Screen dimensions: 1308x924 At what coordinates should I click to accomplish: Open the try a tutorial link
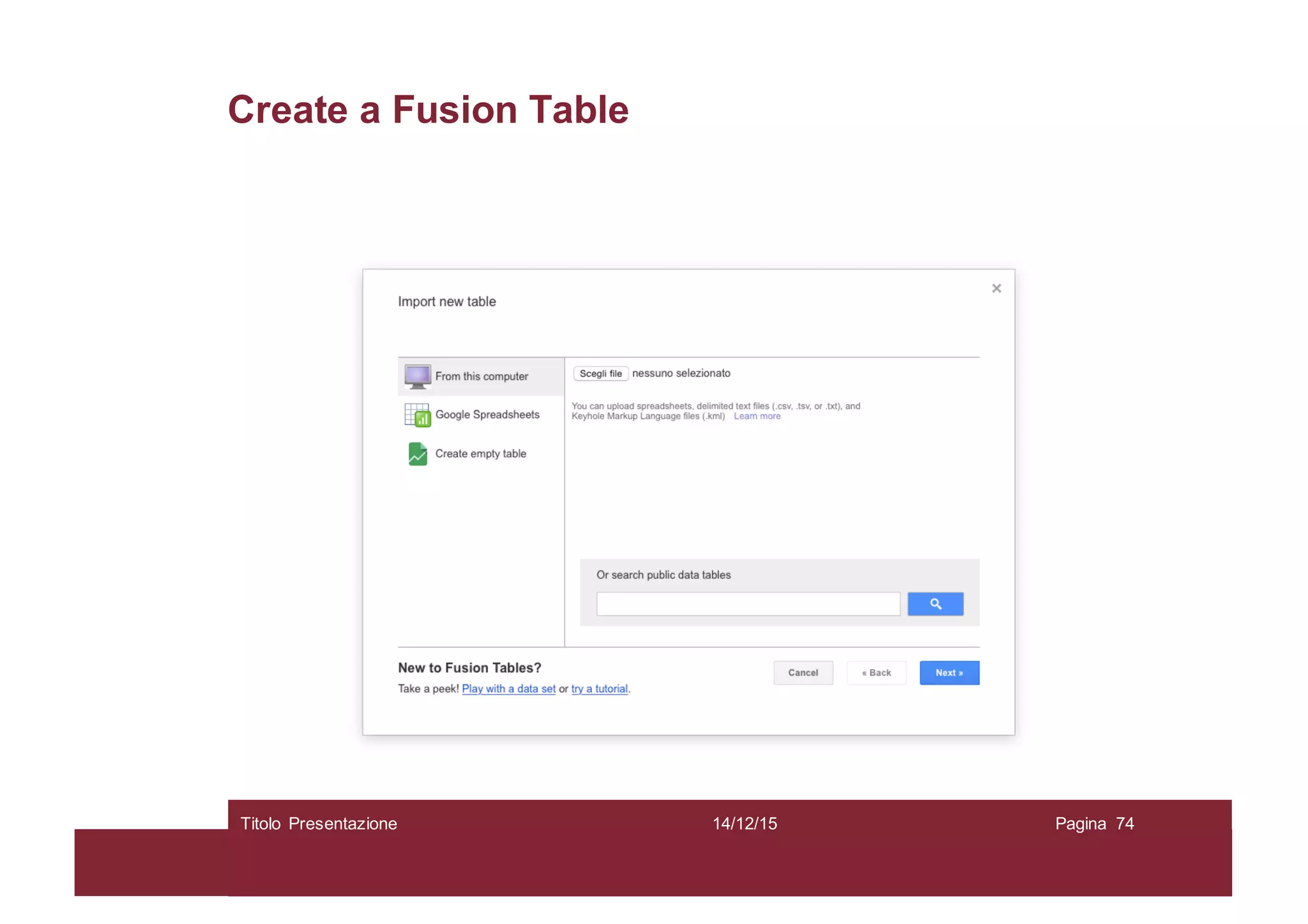coord(599,689)
